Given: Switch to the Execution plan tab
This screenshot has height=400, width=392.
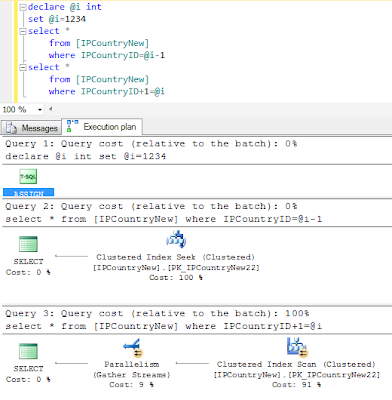Looking at the screenshot, I should (102, 127).
